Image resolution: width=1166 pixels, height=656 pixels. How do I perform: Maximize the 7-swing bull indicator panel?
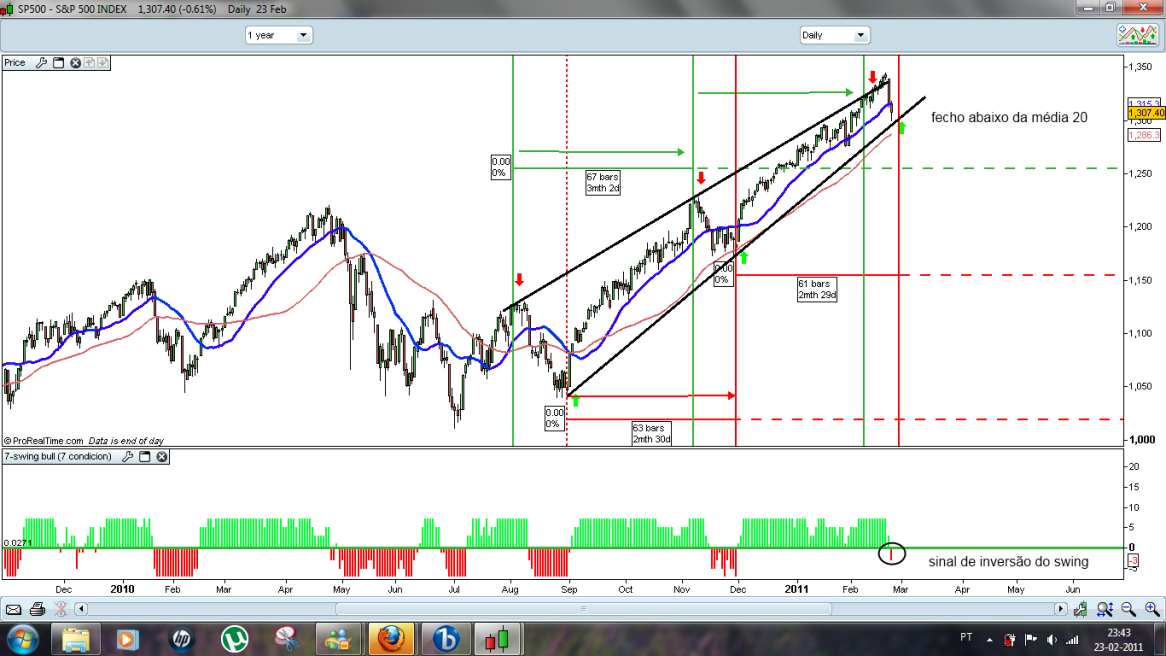click(145, 457)
